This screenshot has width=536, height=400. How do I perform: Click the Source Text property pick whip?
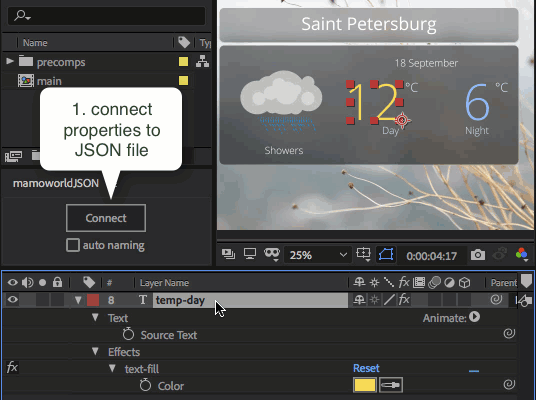[509, 333]
